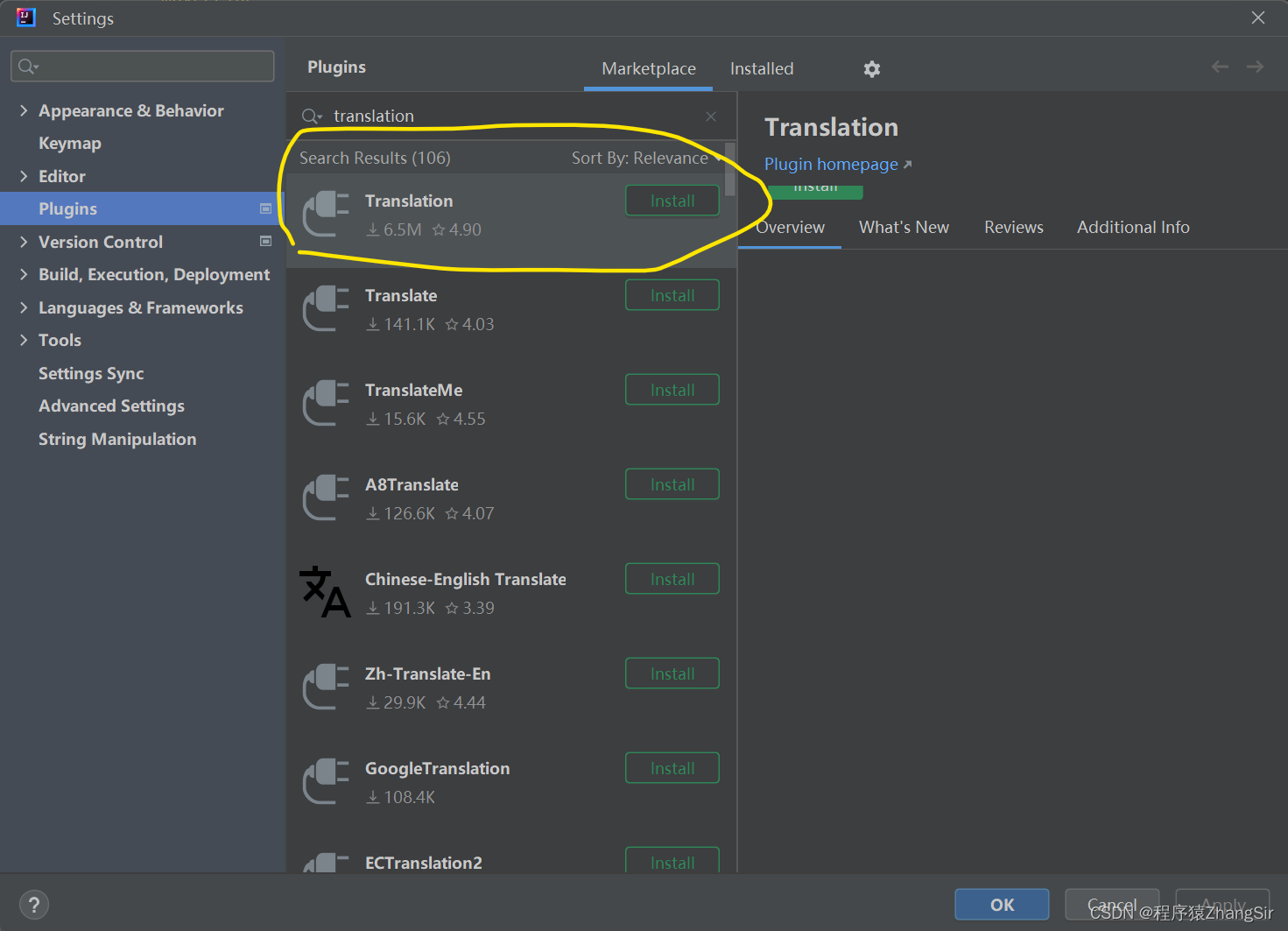The width and height of the screenshot is (1288, 931).
Task: Install the Zh-Translate-En plugin
Action: [672, 674]
